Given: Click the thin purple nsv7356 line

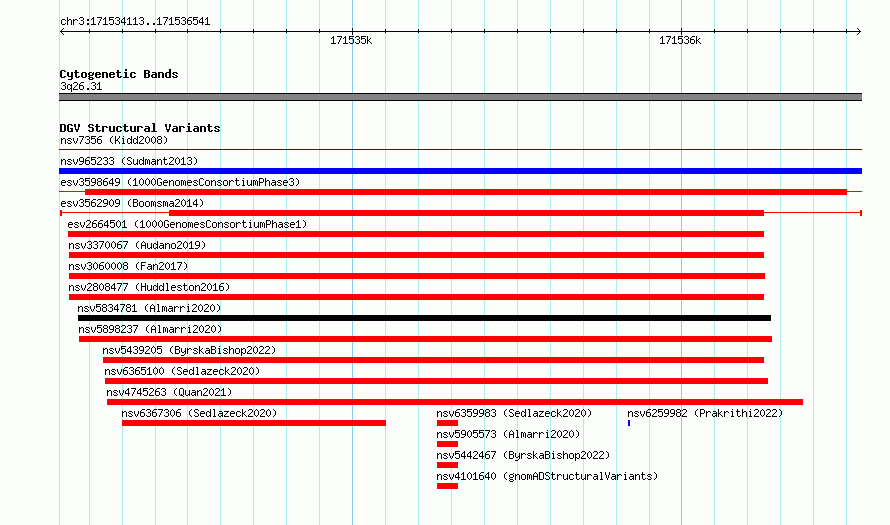Looking at the screenshot, I should pos(460,150).
